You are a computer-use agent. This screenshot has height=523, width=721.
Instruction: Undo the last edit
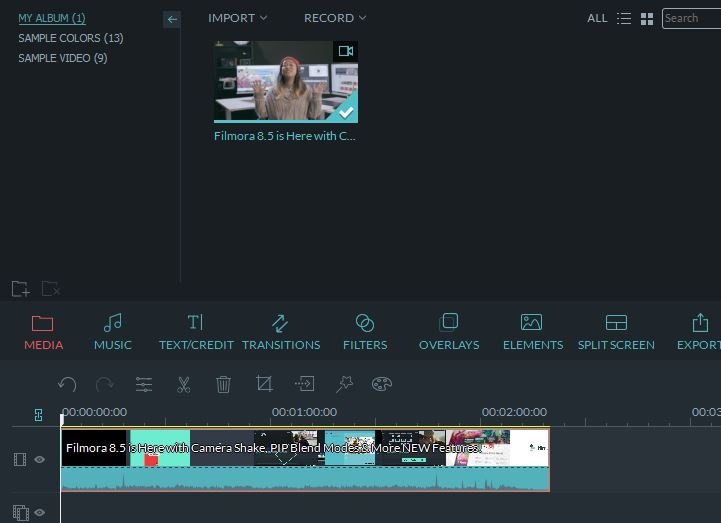pyautogui.click(x=67, y=384)
